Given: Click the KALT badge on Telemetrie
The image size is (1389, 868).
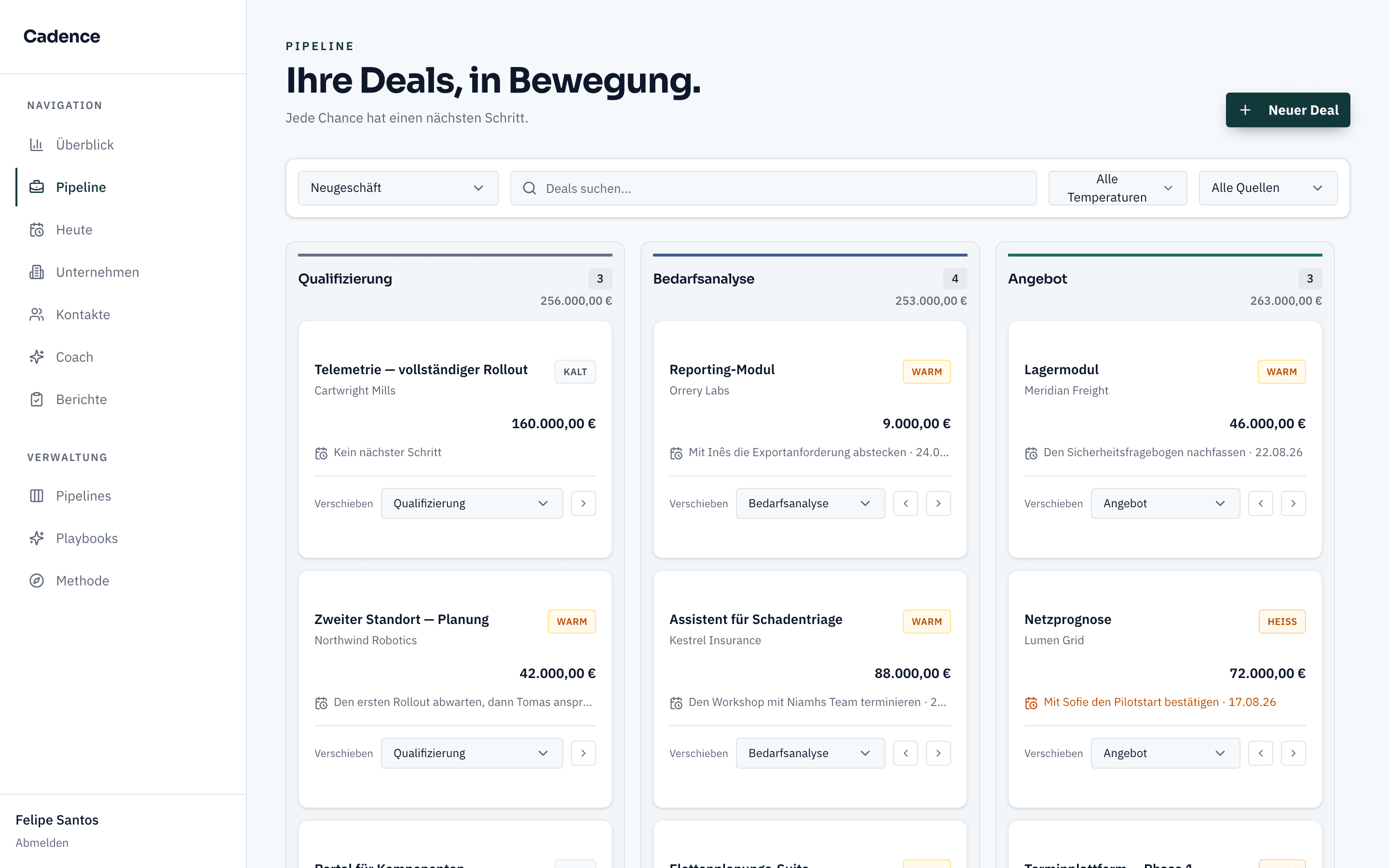Looking at the screenshot, I should pos(575,372).
